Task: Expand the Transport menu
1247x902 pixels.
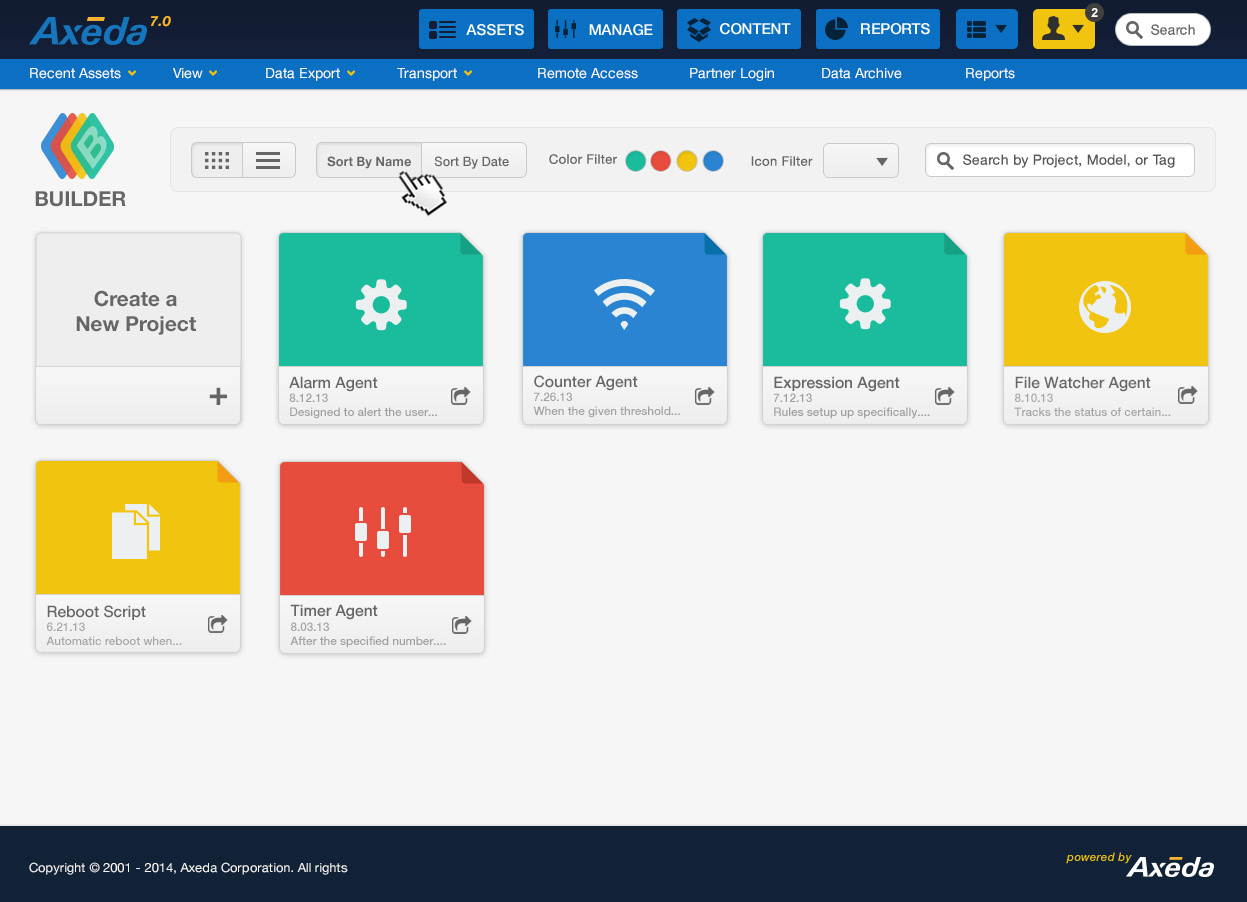Action: coord(435,73)
